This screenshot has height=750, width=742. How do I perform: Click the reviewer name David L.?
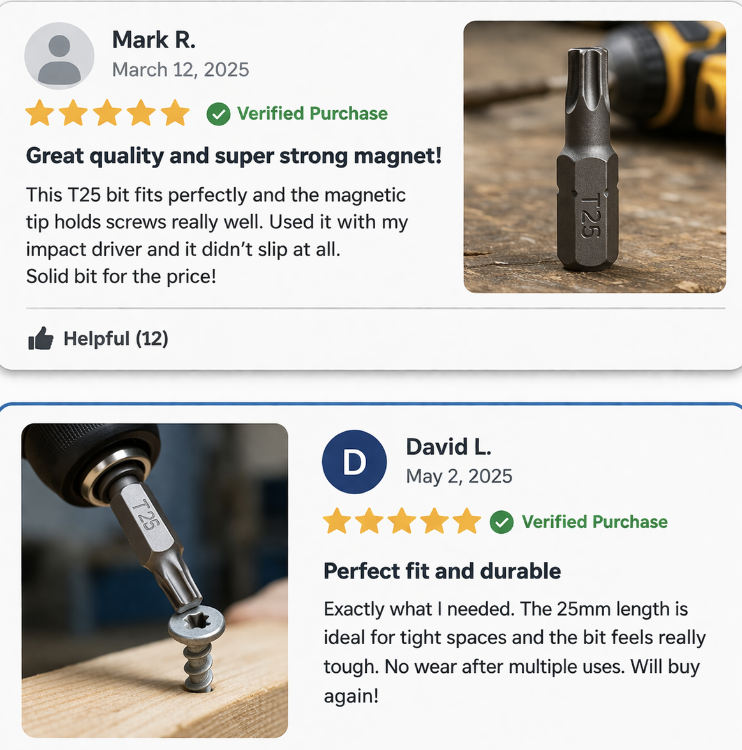(448, 447)
